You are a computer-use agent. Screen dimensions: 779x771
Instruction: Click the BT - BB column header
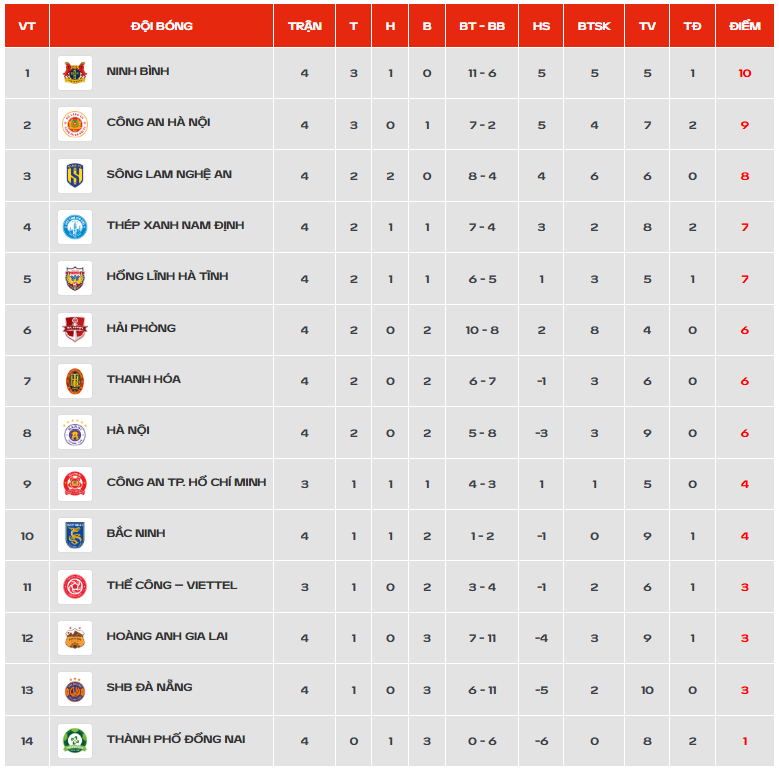click(x=482, y=26)
